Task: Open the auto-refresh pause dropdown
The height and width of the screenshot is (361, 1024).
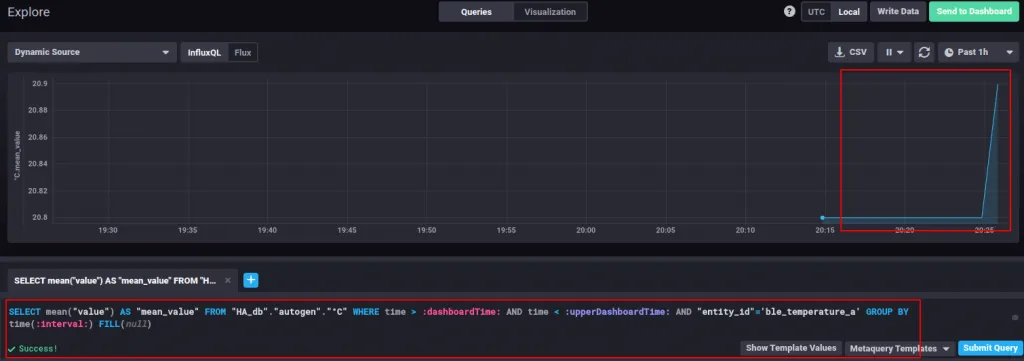Action: [893, 52]
